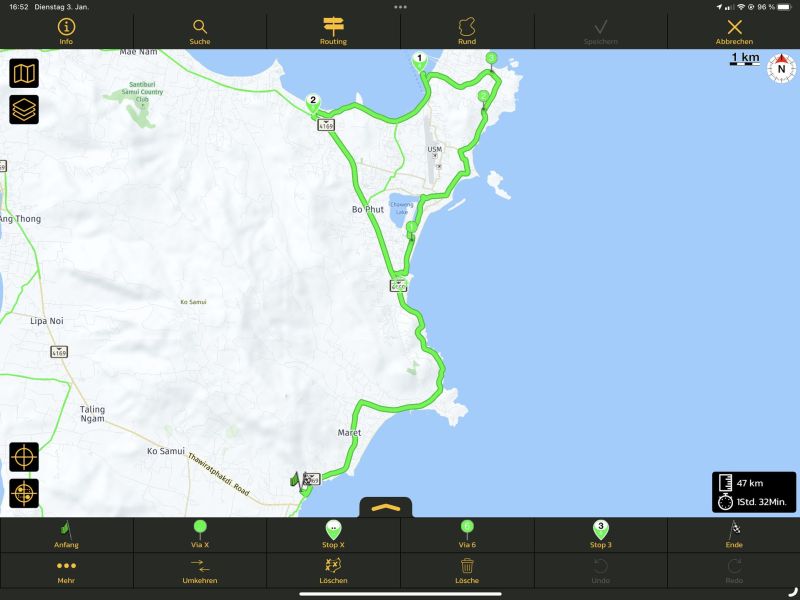This screenshot has height=600, width=800.
Task: Expand the bottom panel chevron handle
Action: tap(385, 507)
